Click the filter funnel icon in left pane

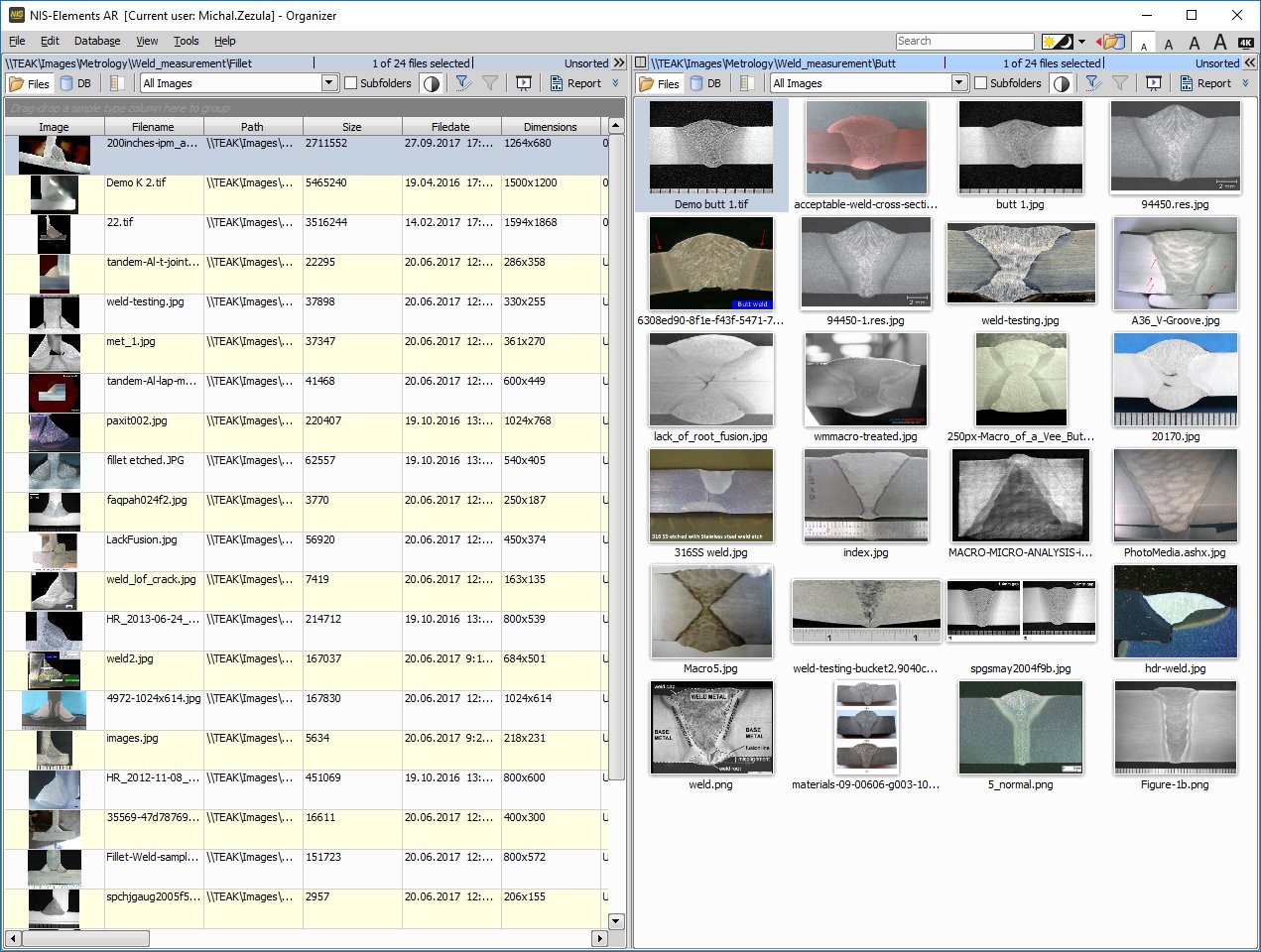[x=463, y=83]
